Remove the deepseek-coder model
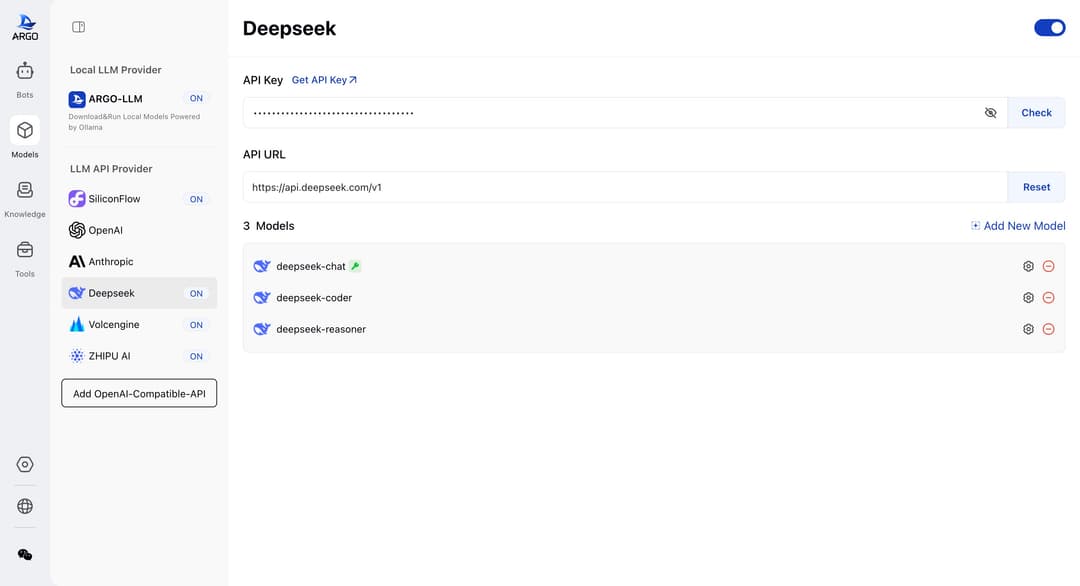 click(1048, 298)
